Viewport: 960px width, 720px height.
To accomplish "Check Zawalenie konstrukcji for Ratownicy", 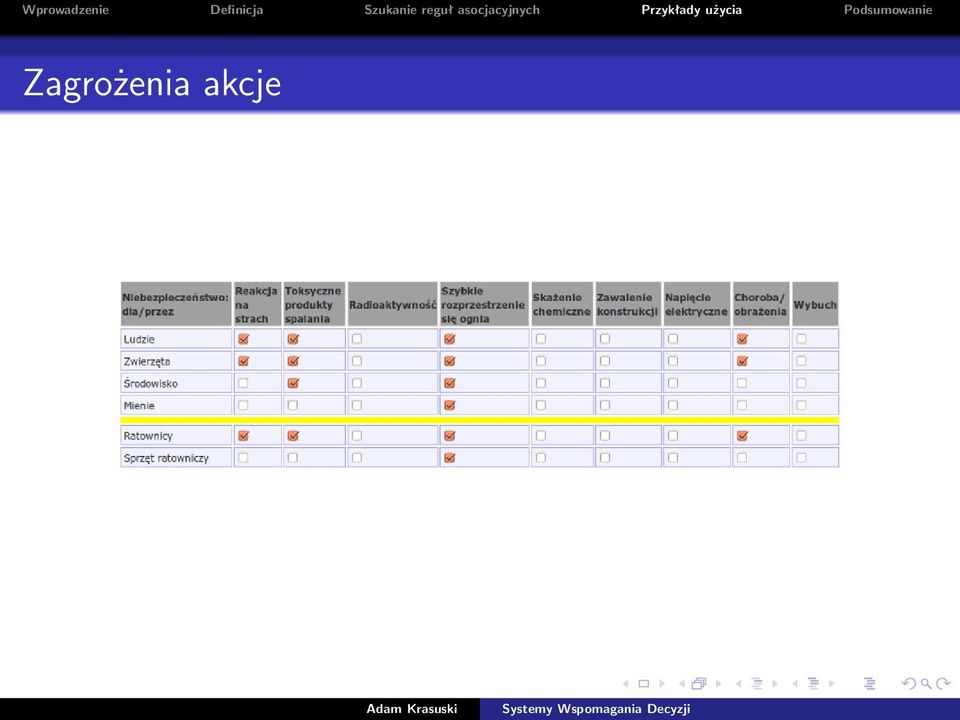I will point(605,436).
